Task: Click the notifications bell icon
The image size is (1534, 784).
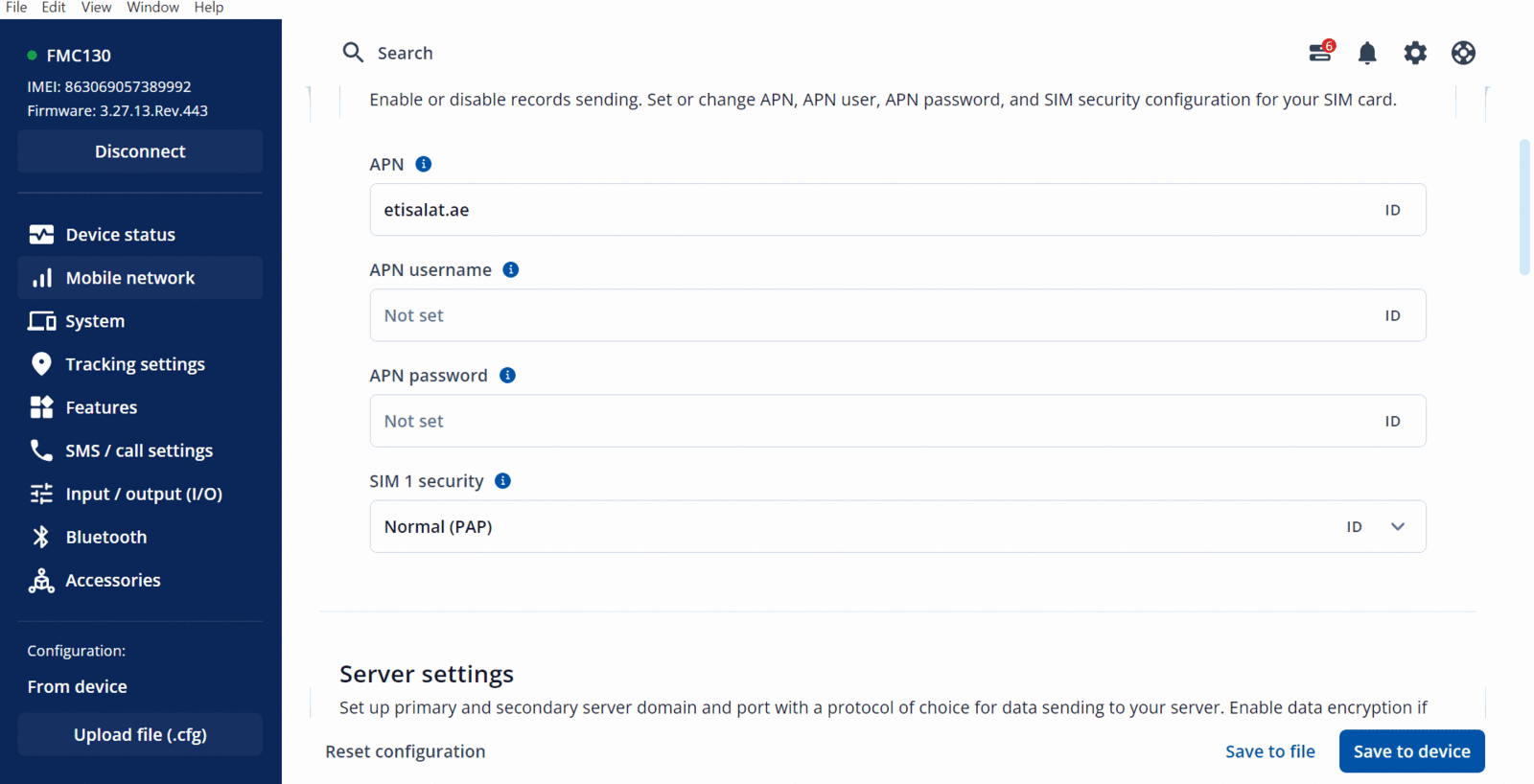Action: click(1367, 54)
